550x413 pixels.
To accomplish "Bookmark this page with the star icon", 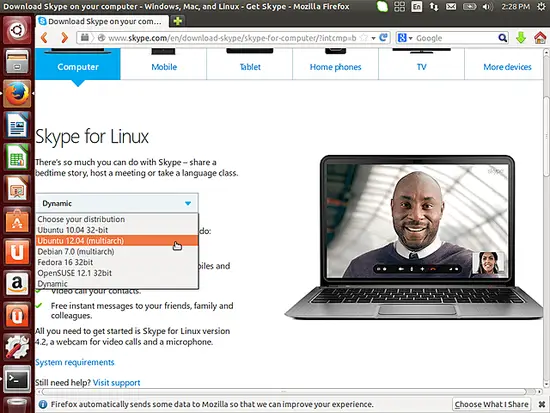I will coord(364,38).
